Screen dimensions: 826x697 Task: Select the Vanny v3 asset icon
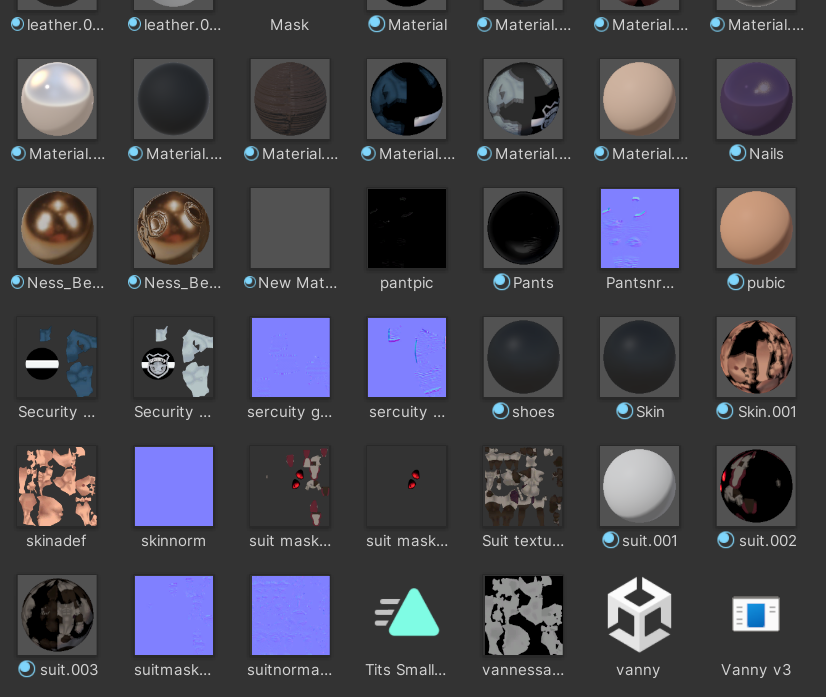(756, 614)
